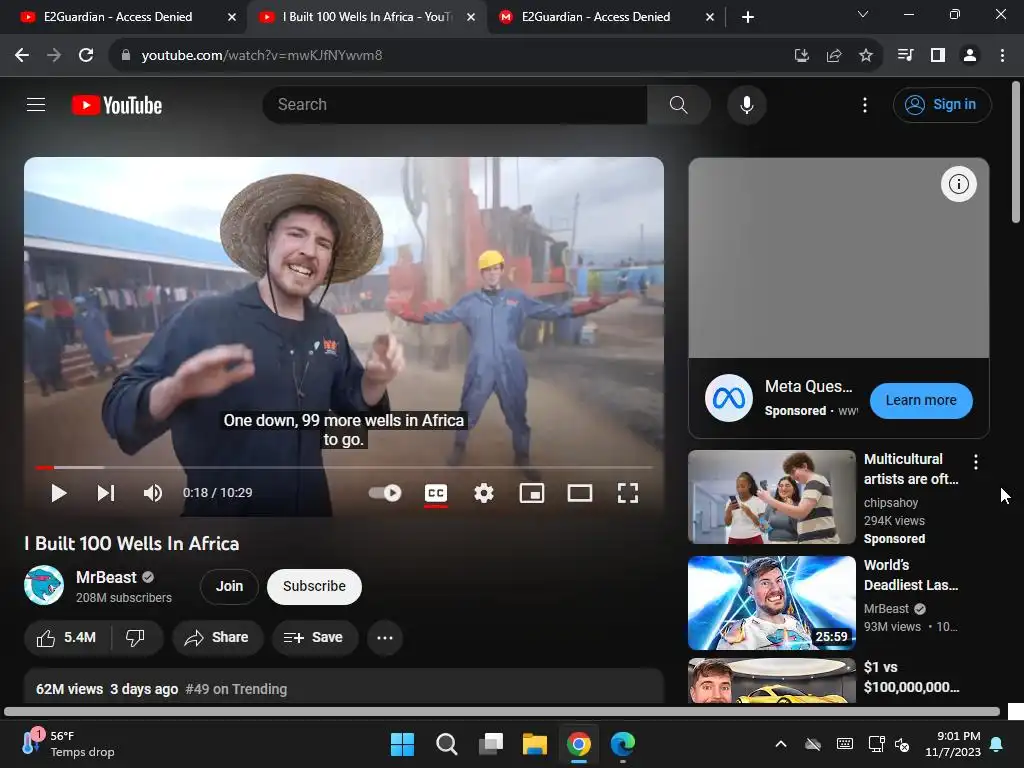1024x768 pixels.
Task: Open Task View on taskbar
Action: point(490,744)
